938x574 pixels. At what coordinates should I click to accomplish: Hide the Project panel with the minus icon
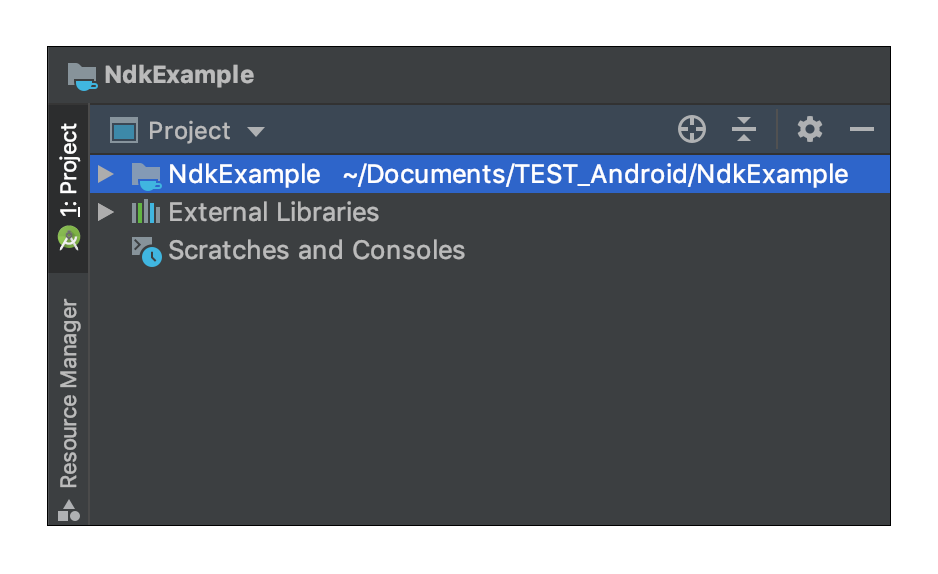tap(861, 129)
